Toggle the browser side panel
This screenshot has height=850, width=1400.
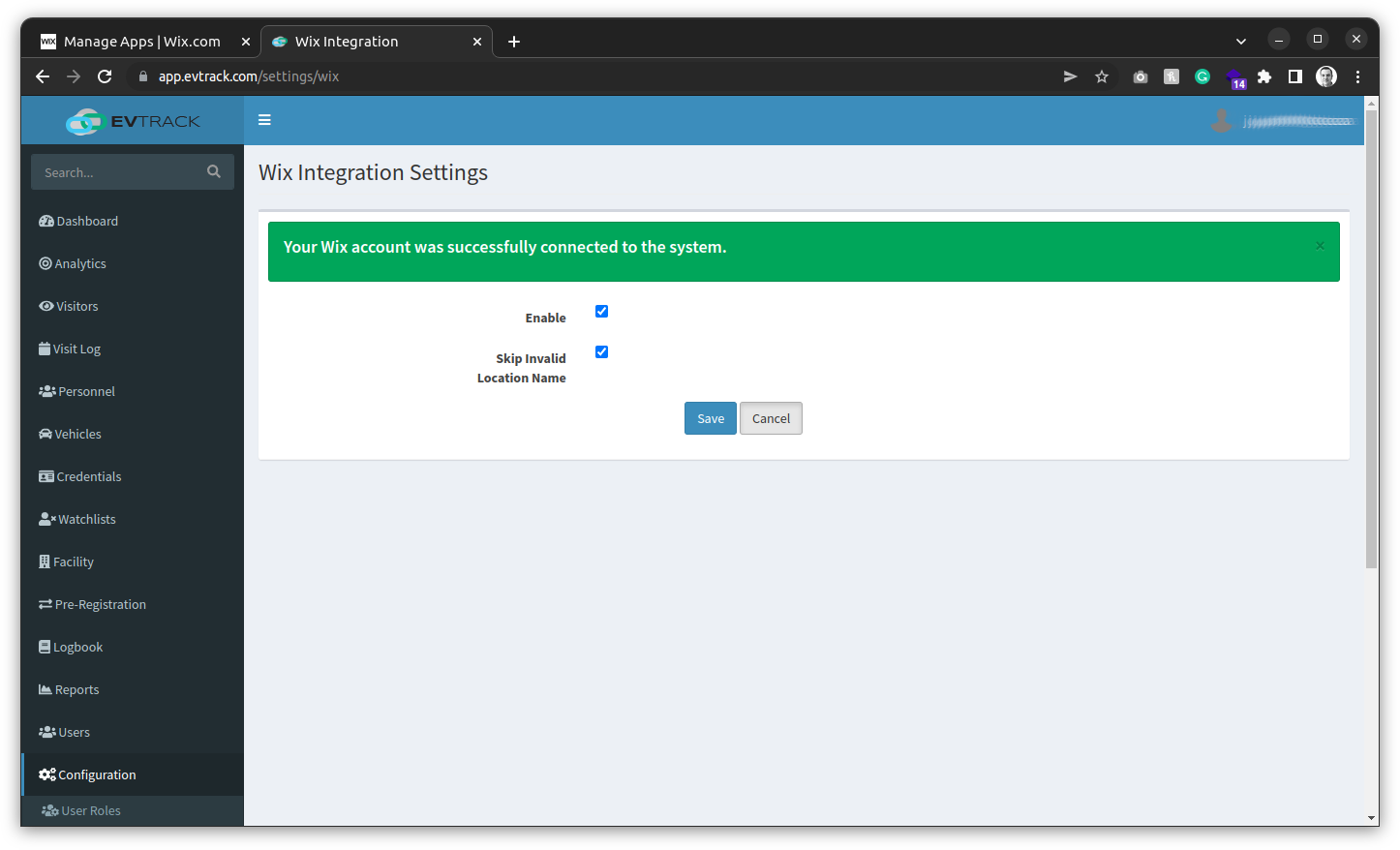(1295, 76)
